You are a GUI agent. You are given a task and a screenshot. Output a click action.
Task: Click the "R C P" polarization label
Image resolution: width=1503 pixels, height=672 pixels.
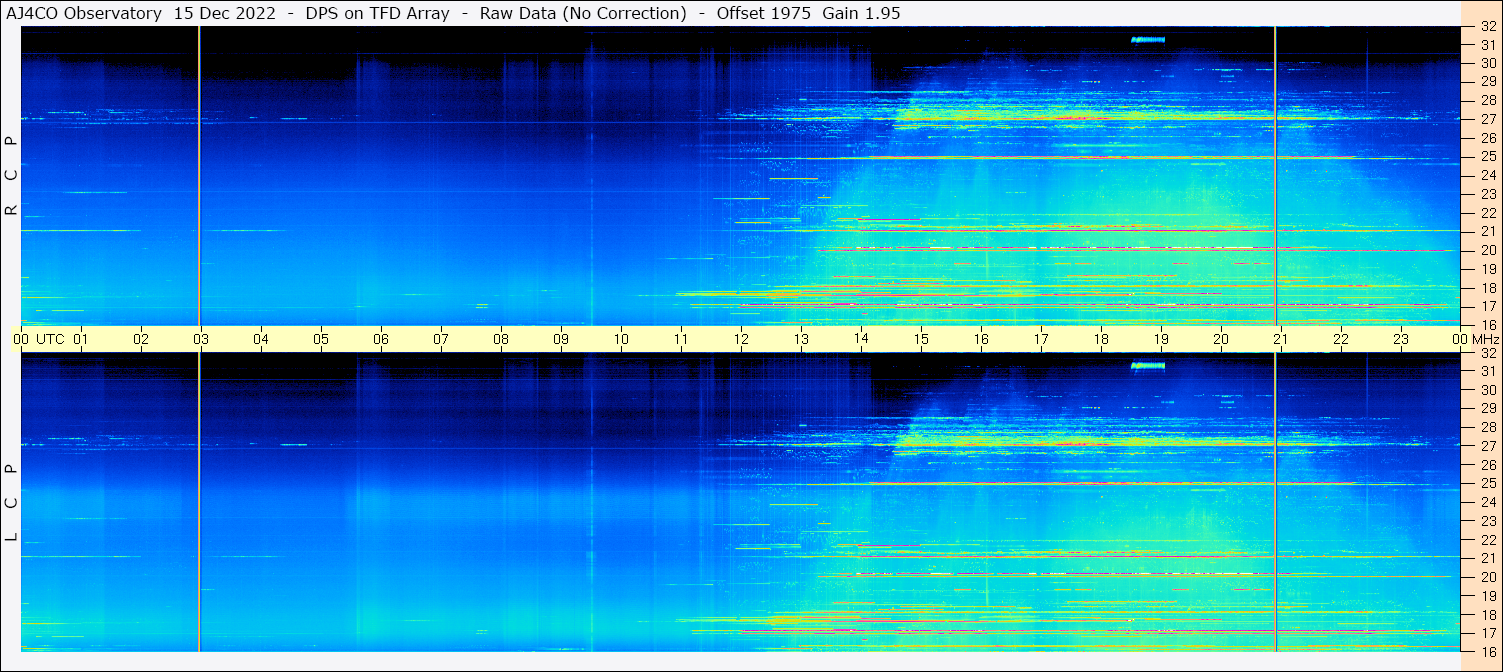tap(12, 176)
